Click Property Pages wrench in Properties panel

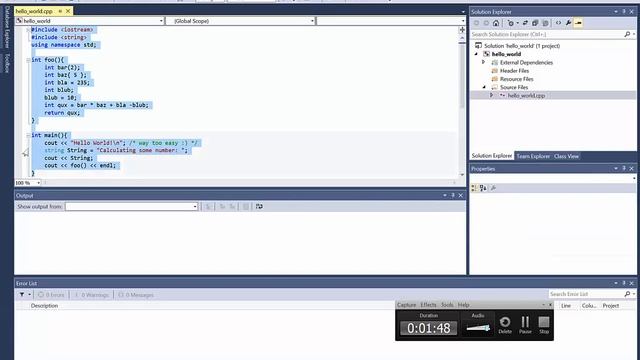coord(493,188)
